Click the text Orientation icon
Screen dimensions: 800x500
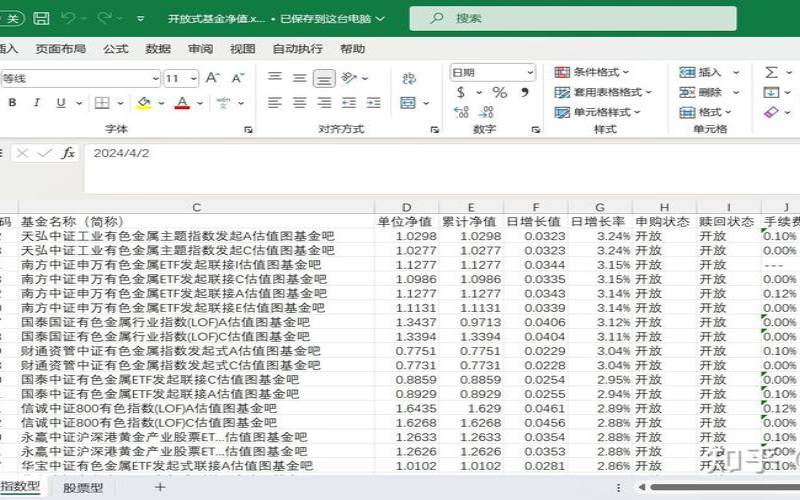pyautogui.click(x=349, y=78)
